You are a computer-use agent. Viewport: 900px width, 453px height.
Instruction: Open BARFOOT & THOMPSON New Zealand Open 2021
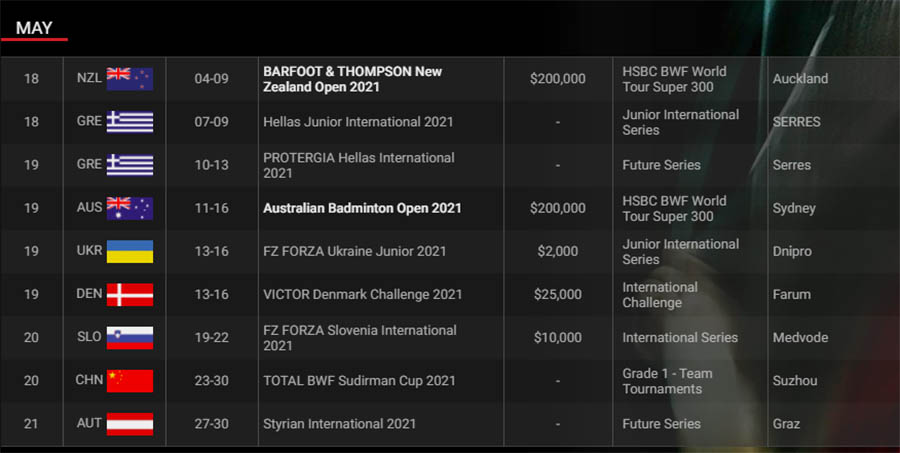352,79
